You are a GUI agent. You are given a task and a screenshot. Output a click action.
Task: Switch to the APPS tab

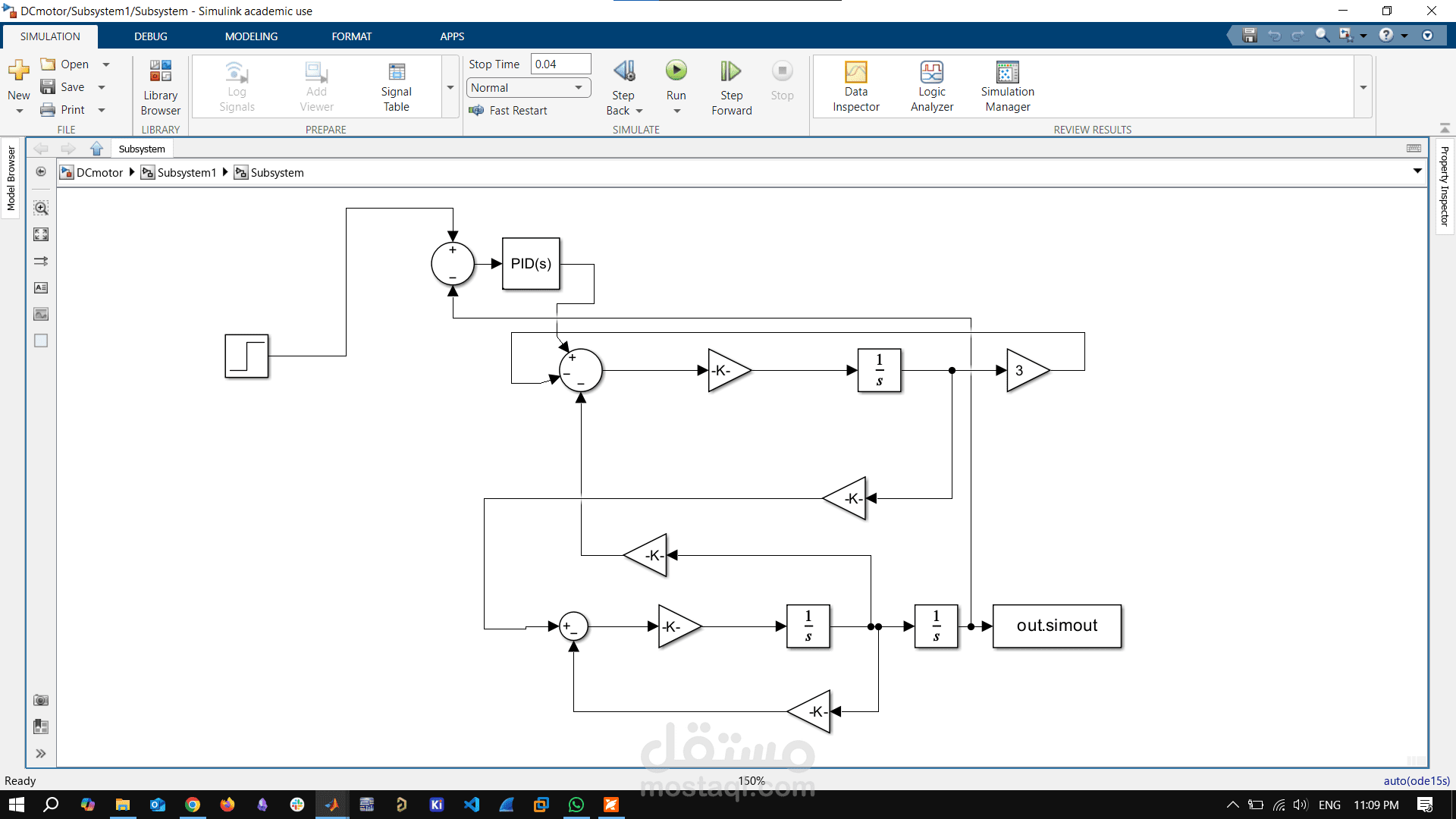click(452, 36)
